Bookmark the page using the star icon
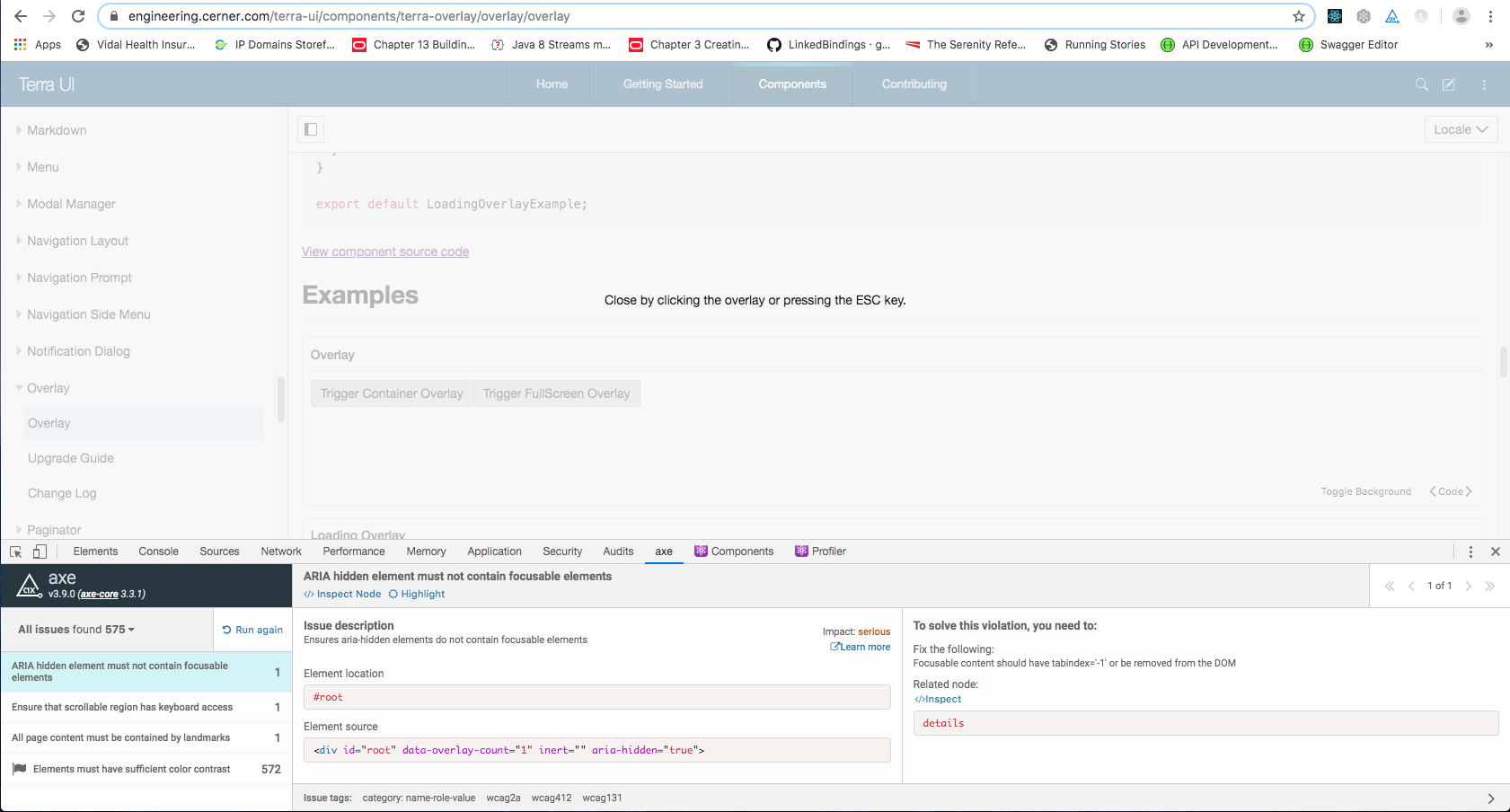Image resolution: width=1510 pixels, height=812 pixels. point(1300,15)
